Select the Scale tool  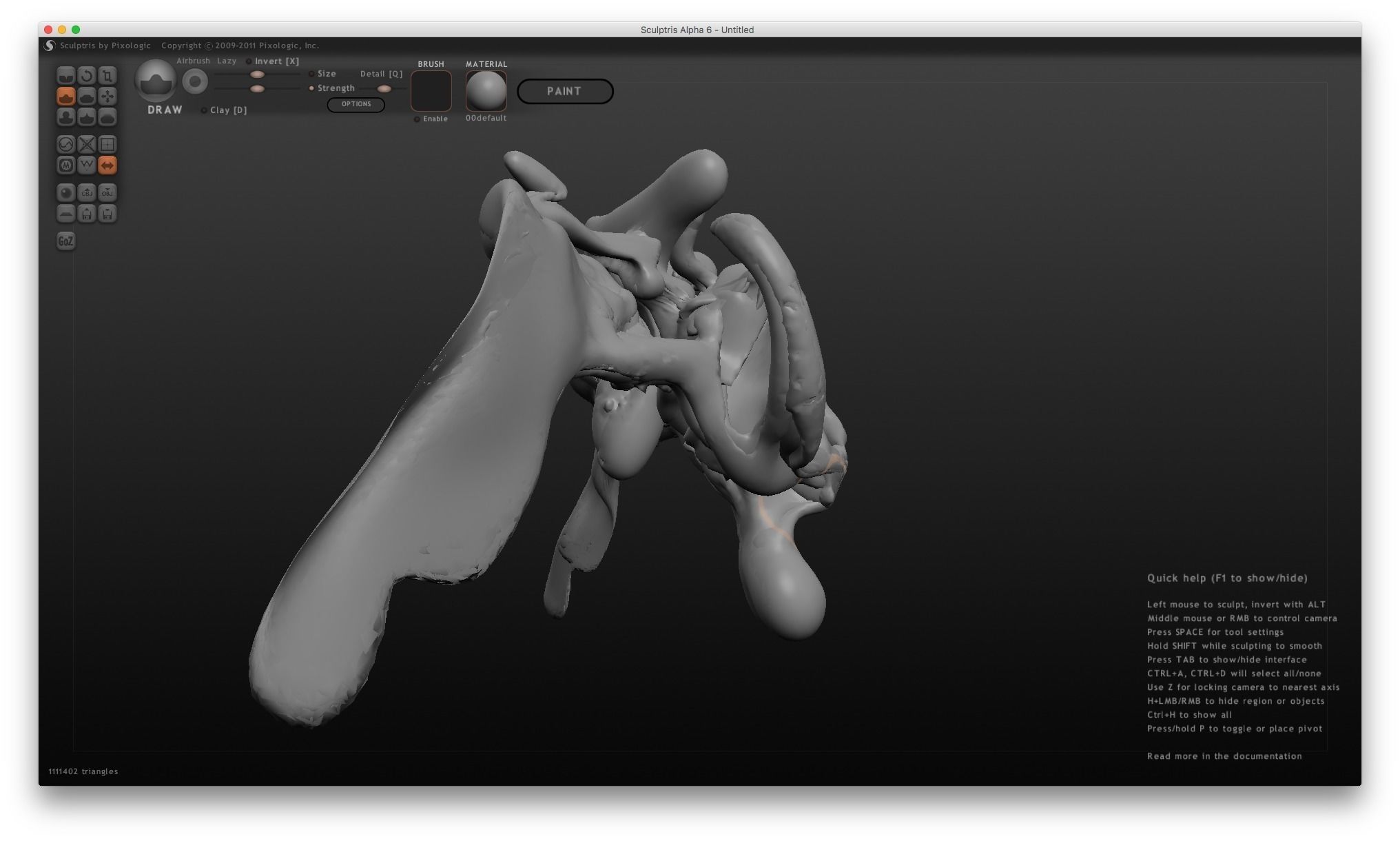pyautogui.click(x=107, y=75)
